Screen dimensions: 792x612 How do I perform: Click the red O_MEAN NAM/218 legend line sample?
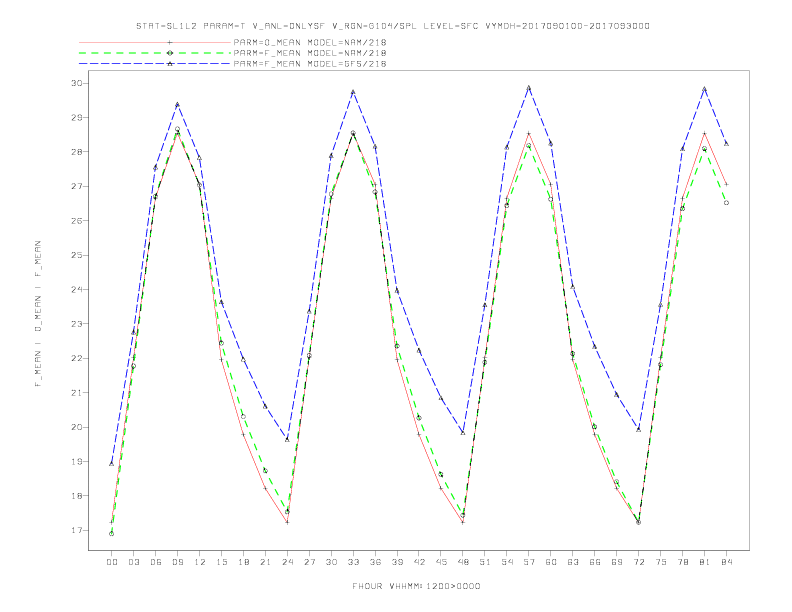(155, 42)
